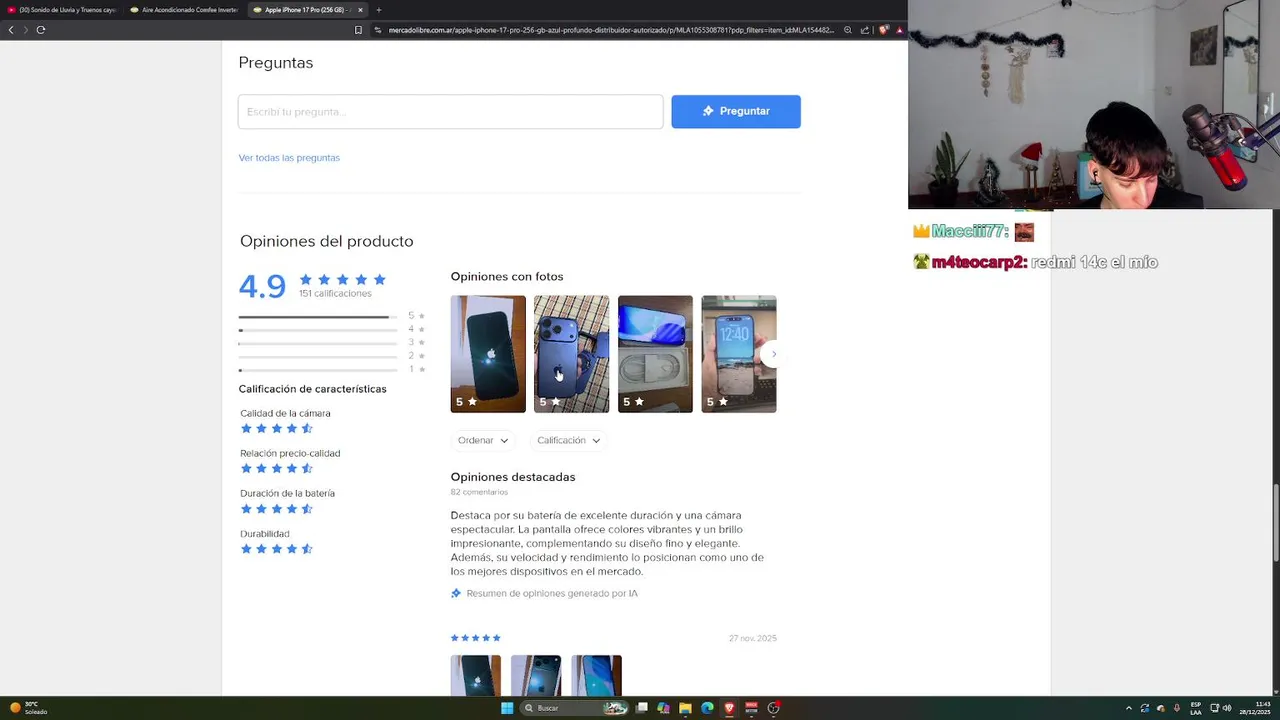Expand the Ordenar dropdown

pyautogui.click(x=483, y=441)
